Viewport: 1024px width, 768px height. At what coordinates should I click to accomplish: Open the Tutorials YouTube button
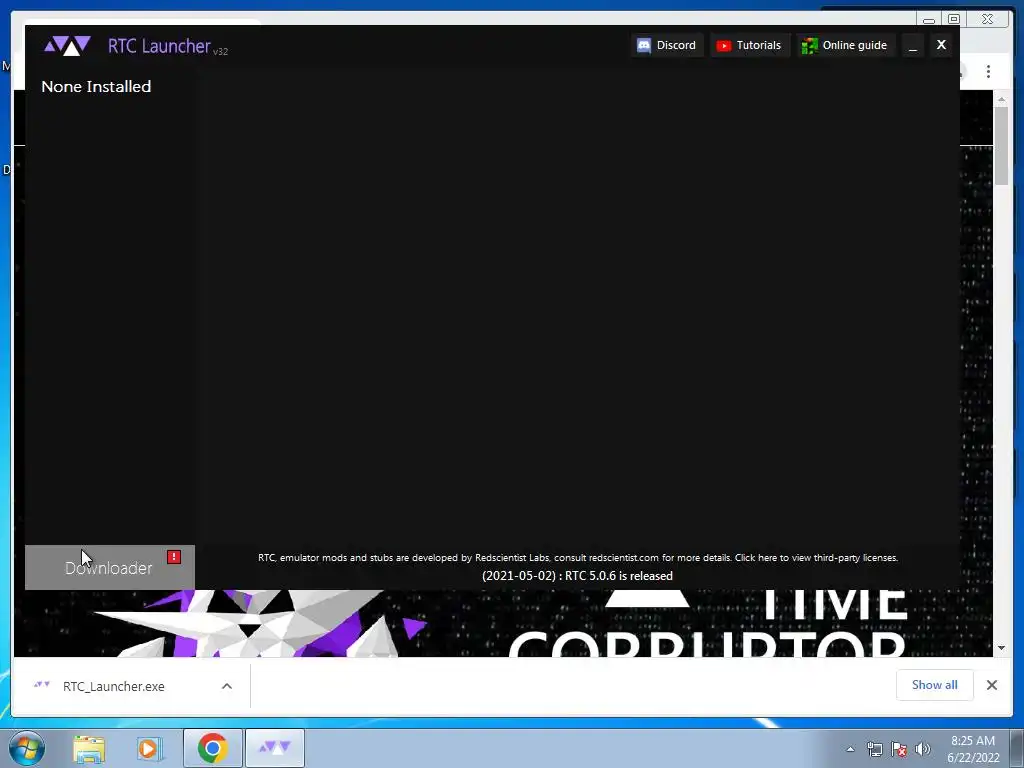(749, 45)
